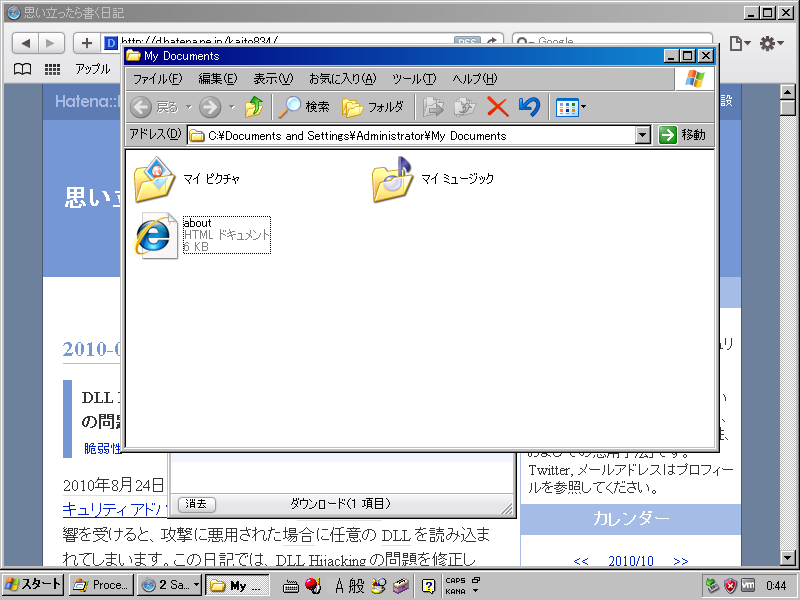Click the red IME ball icon
Image resolution: width=800 pixels, height=600 pixels.
313,586
